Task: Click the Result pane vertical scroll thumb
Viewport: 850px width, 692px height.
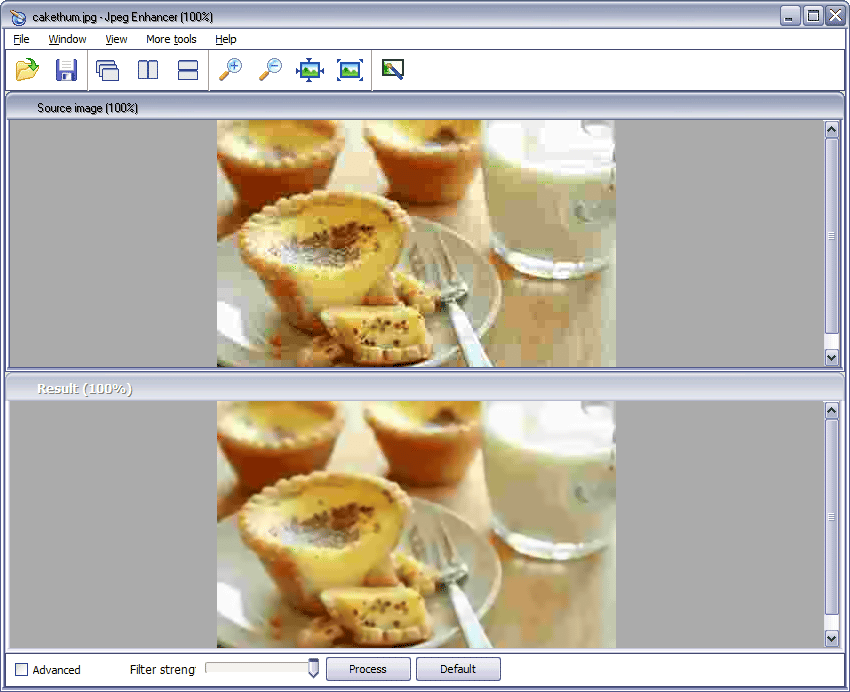Action: click(832, 517)
